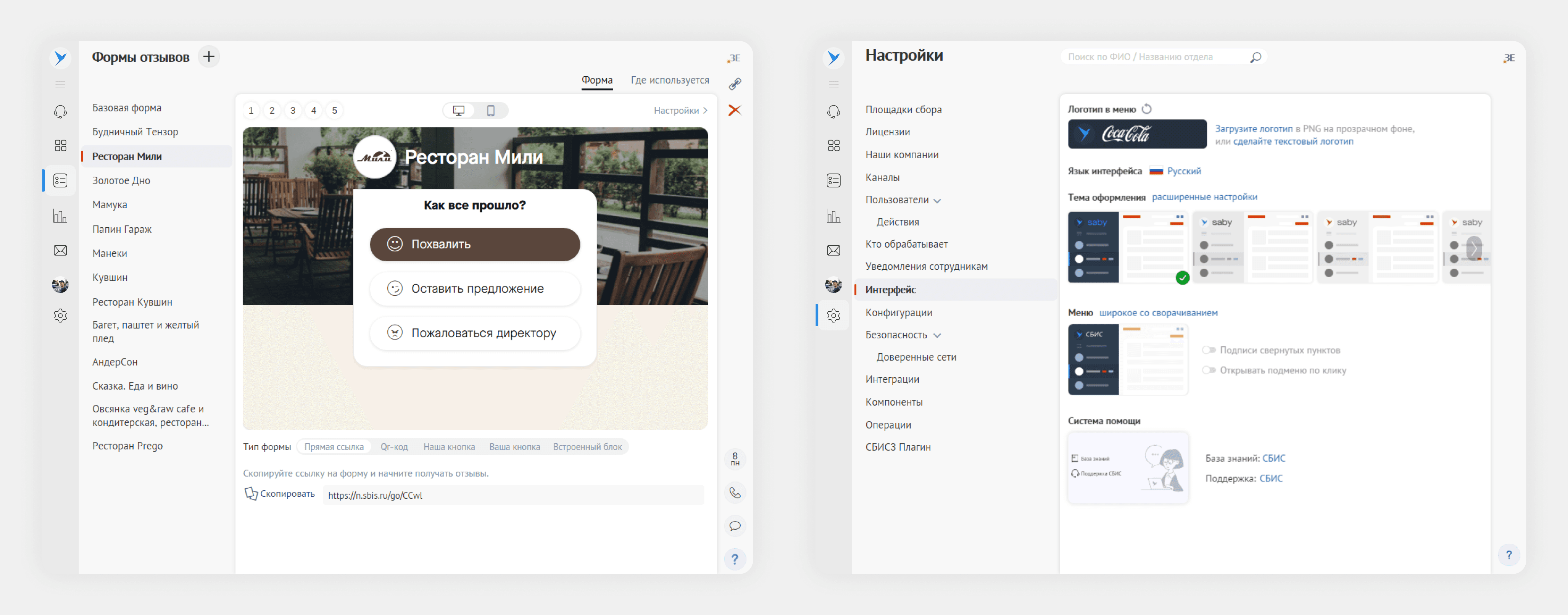Open the calendar icon showing 8 пн
This screenshot has width=1568, height=615.
click(x=735, y=459)
